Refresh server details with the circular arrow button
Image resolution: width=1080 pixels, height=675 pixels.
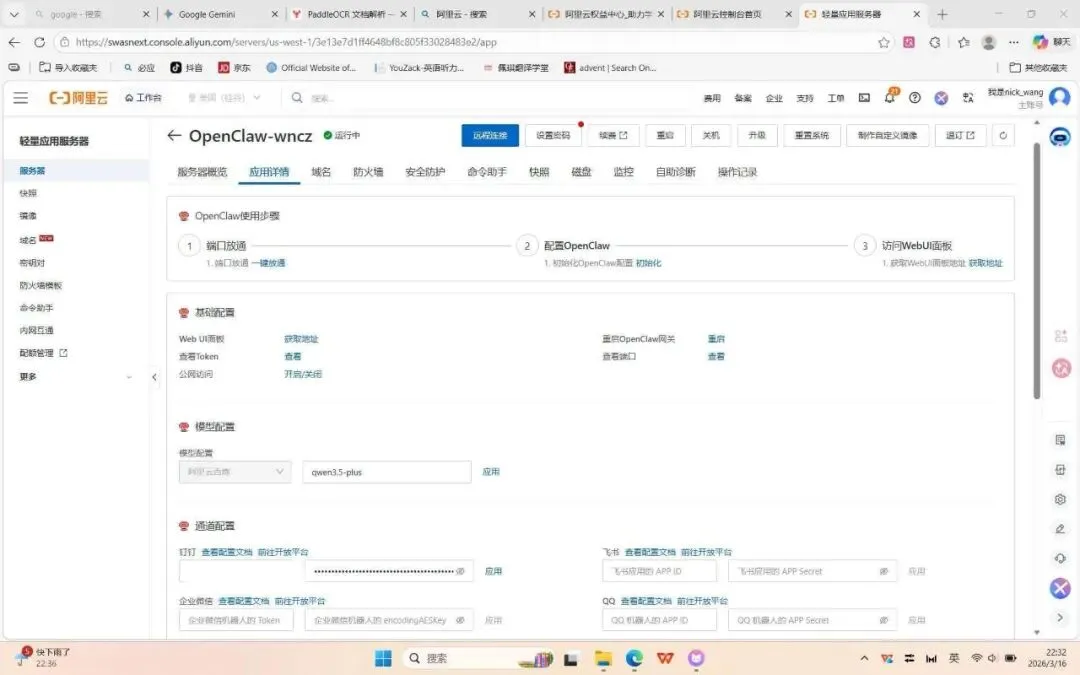(x=1003, y=136)
